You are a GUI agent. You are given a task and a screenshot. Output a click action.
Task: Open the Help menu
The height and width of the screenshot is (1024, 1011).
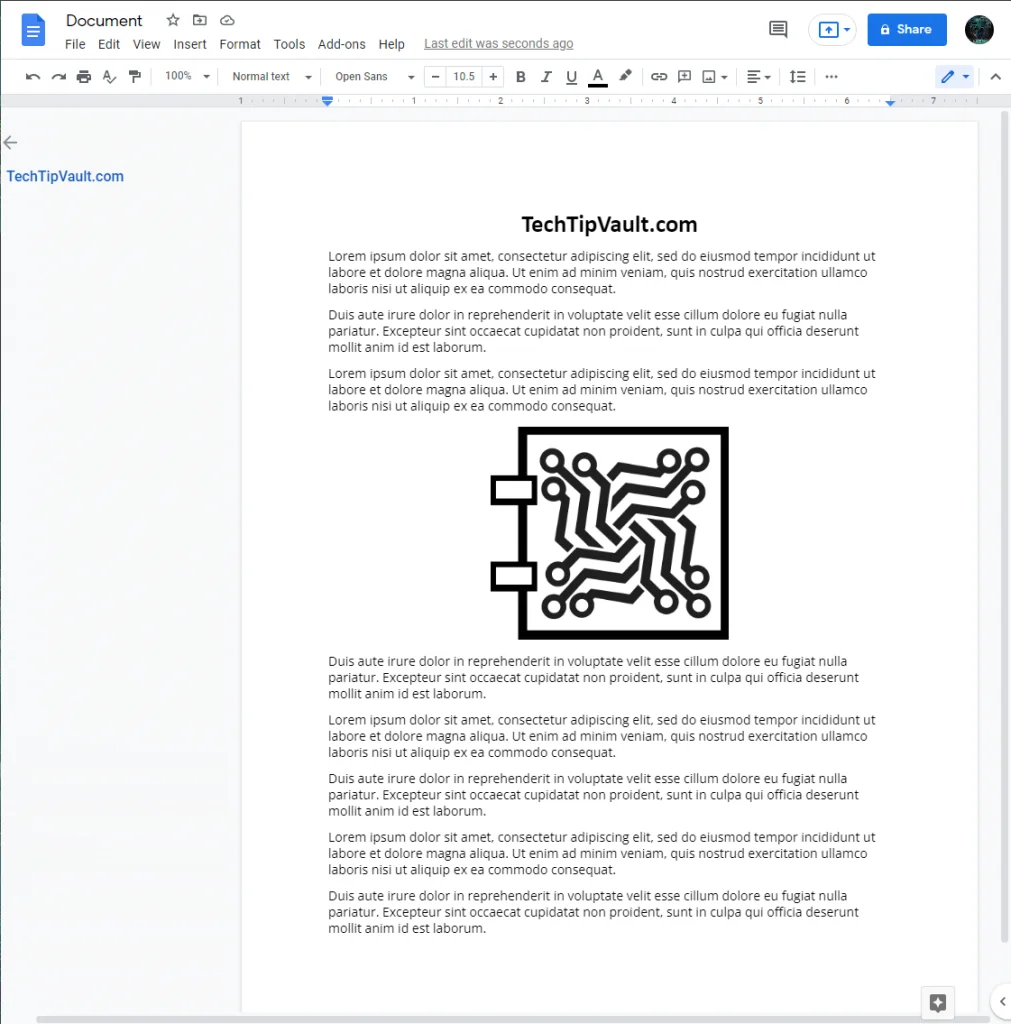point(391,44)
